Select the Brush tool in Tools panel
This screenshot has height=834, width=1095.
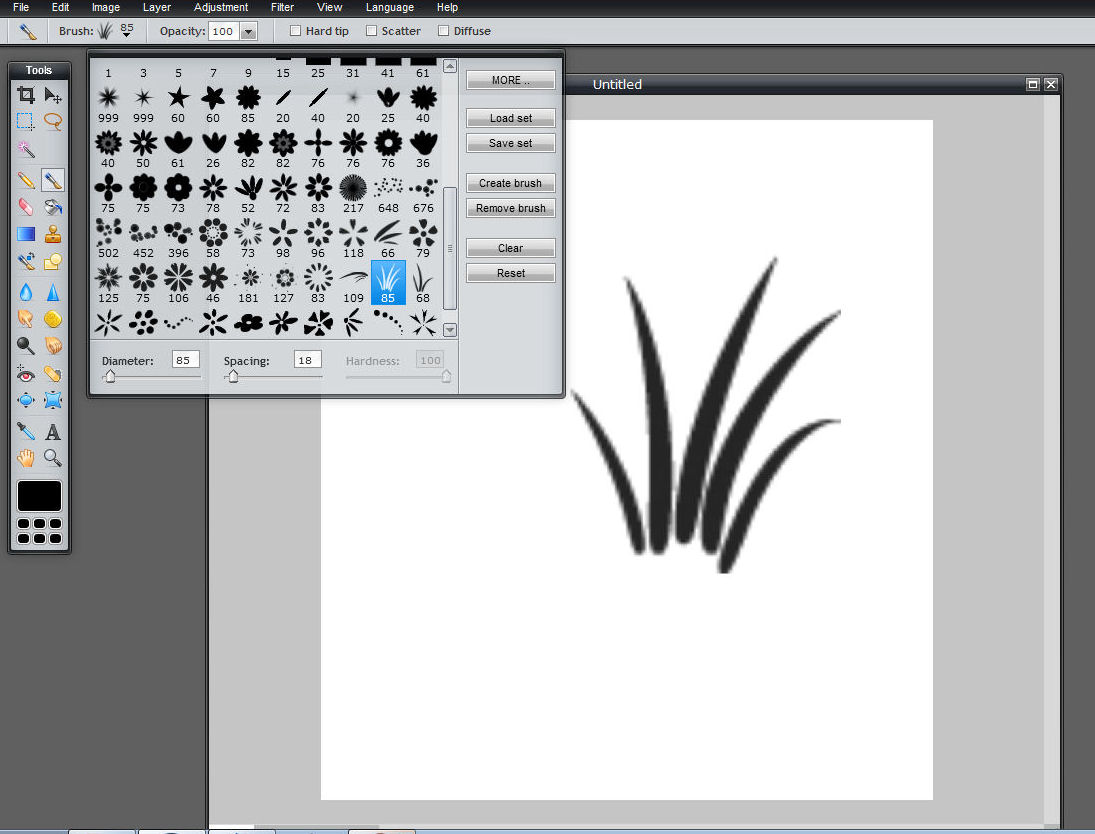(x=53, y=180)
